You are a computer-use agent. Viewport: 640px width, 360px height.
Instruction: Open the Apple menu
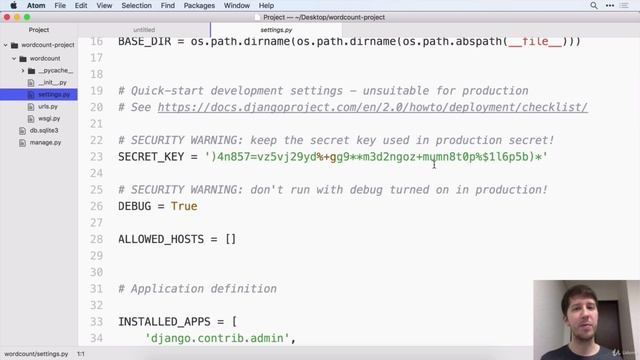(x=13, y=5)
